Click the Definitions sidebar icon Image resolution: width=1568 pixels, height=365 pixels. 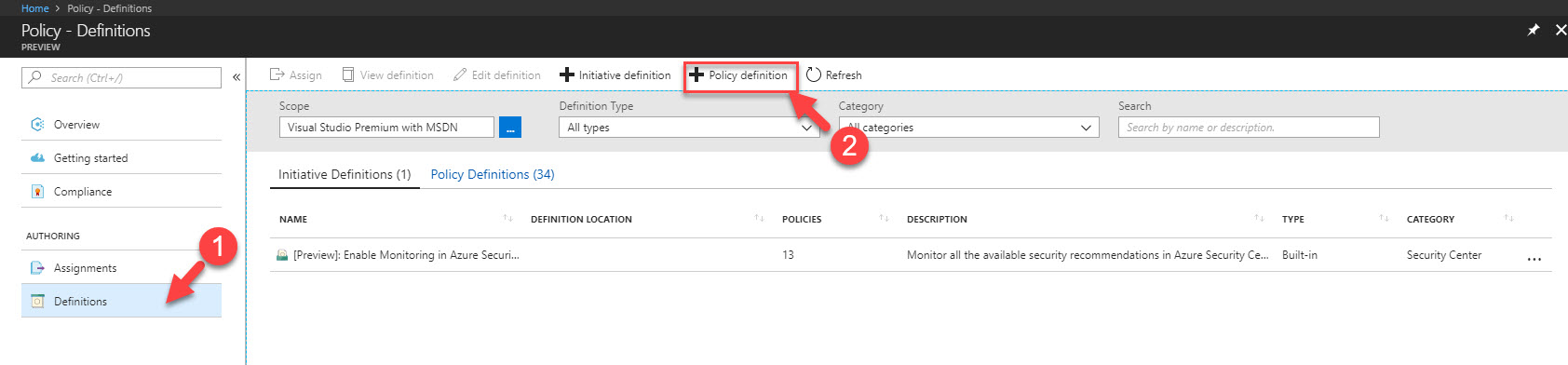click(x=37, y=302)
